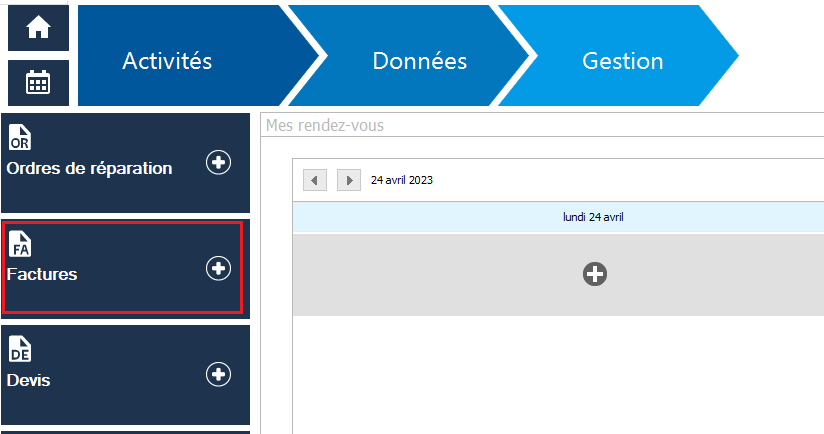Open the Devis text label
The image size is (824, 434).
pos(28,380)
